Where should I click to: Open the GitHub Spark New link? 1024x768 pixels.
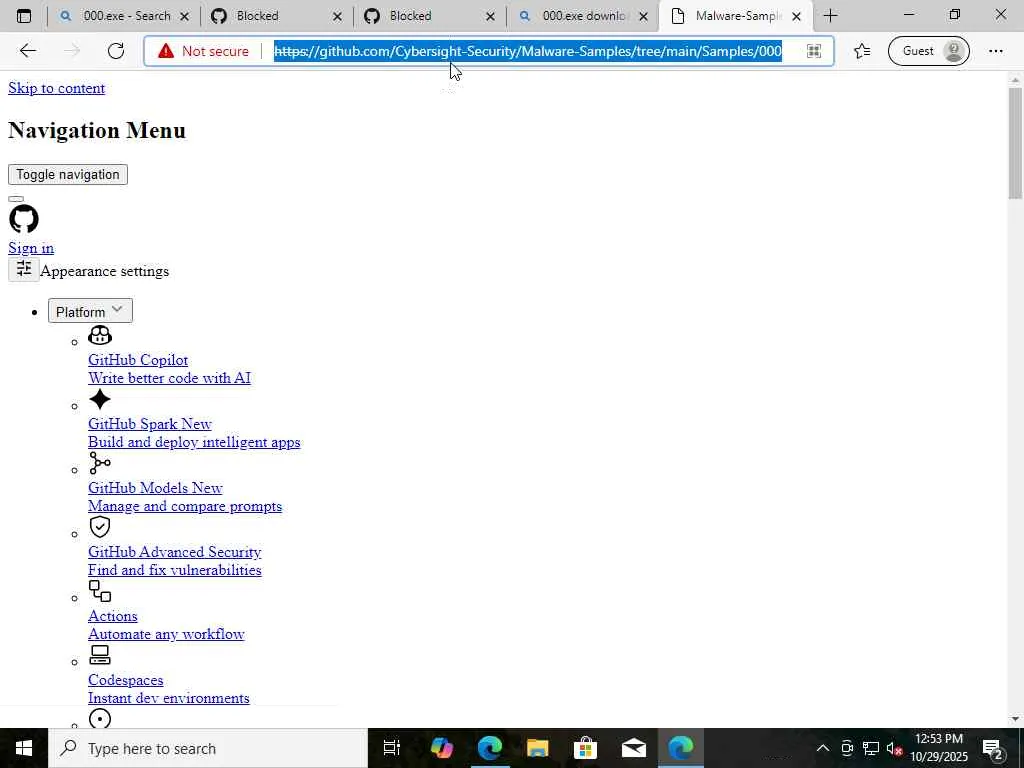(x=150, y=424)
